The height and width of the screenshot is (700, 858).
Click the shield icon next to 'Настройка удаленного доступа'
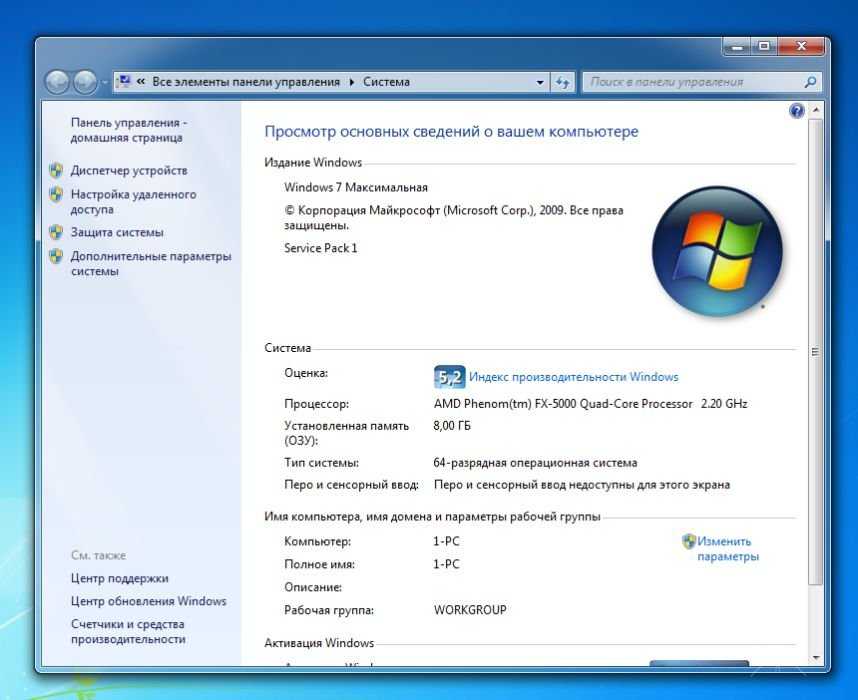coord(56,194)
